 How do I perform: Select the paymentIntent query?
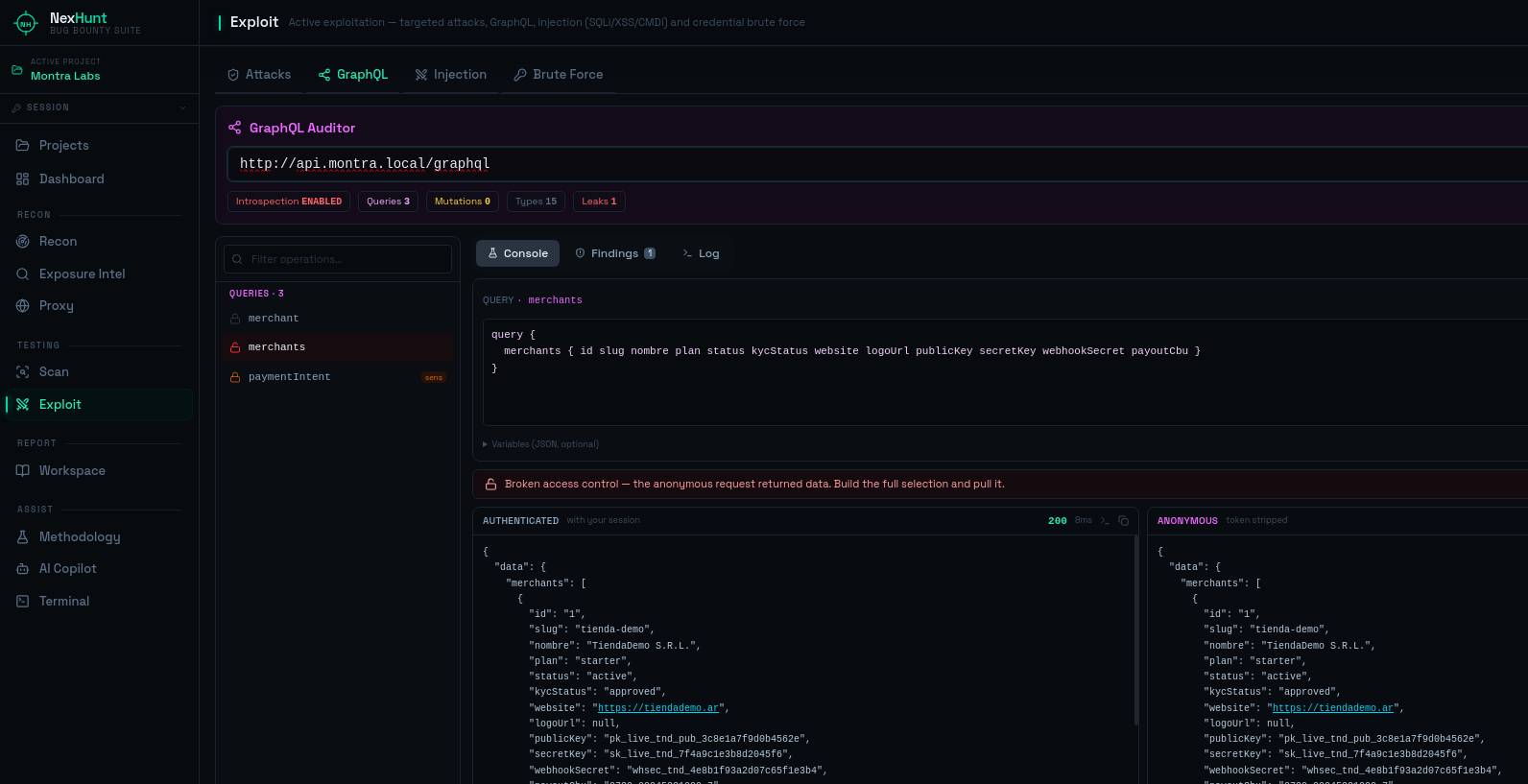[x=338, y=377]
